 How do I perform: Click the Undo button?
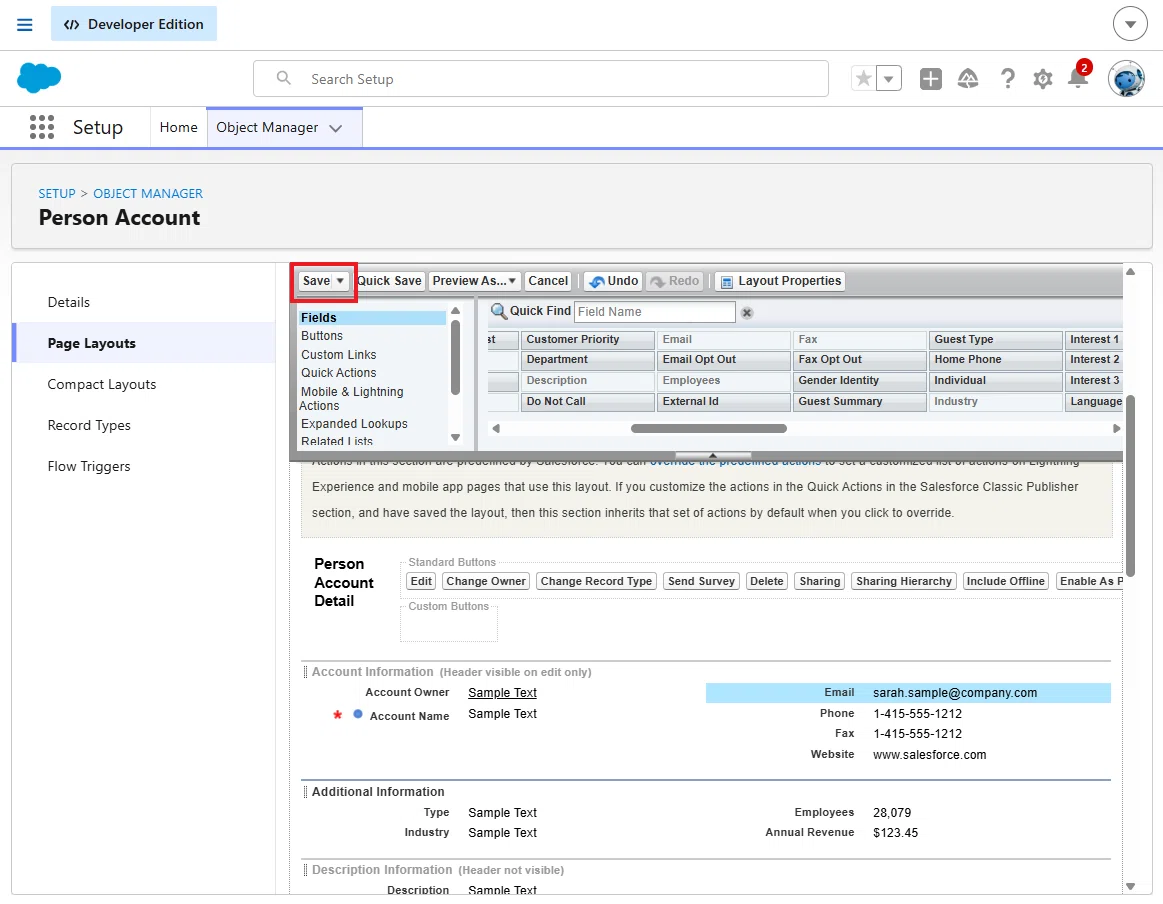(613, 281)
